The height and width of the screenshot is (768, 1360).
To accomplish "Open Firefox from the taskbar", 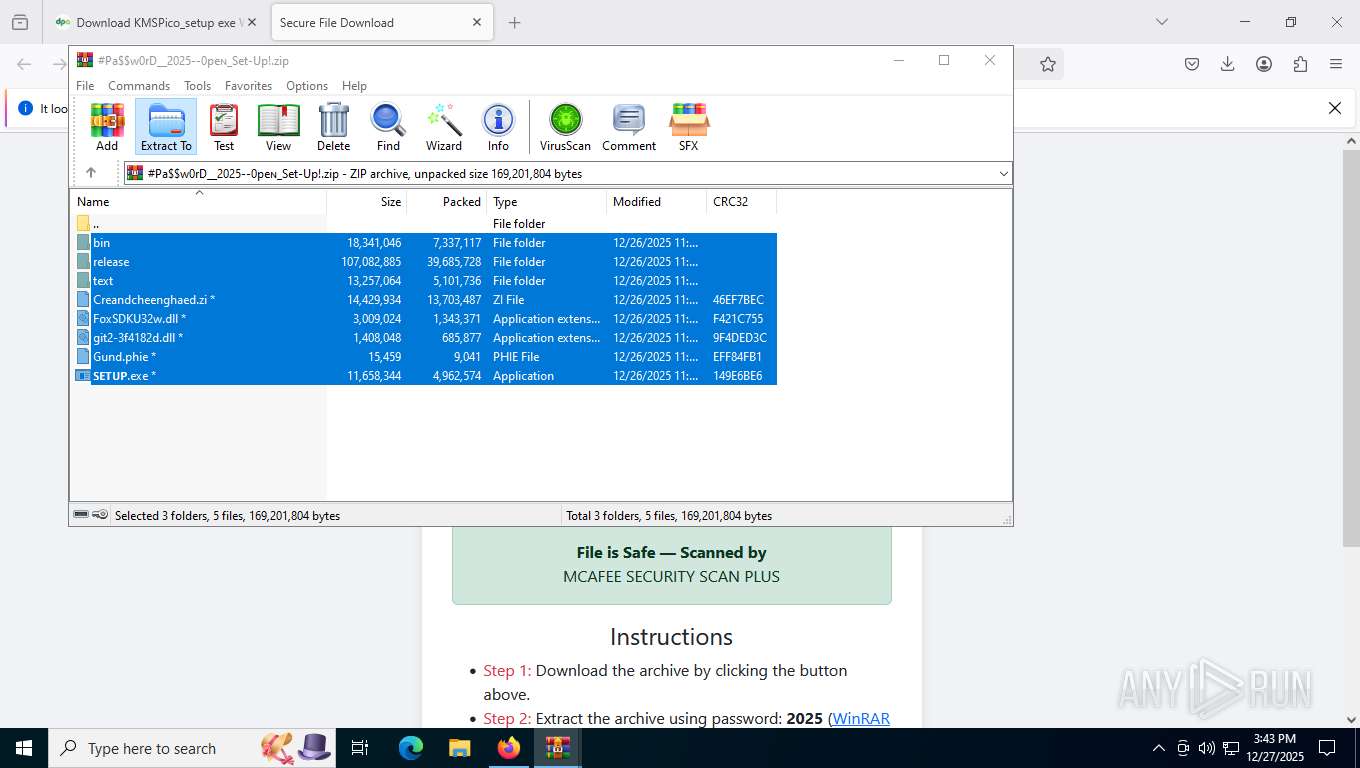I will pos(509,748).
